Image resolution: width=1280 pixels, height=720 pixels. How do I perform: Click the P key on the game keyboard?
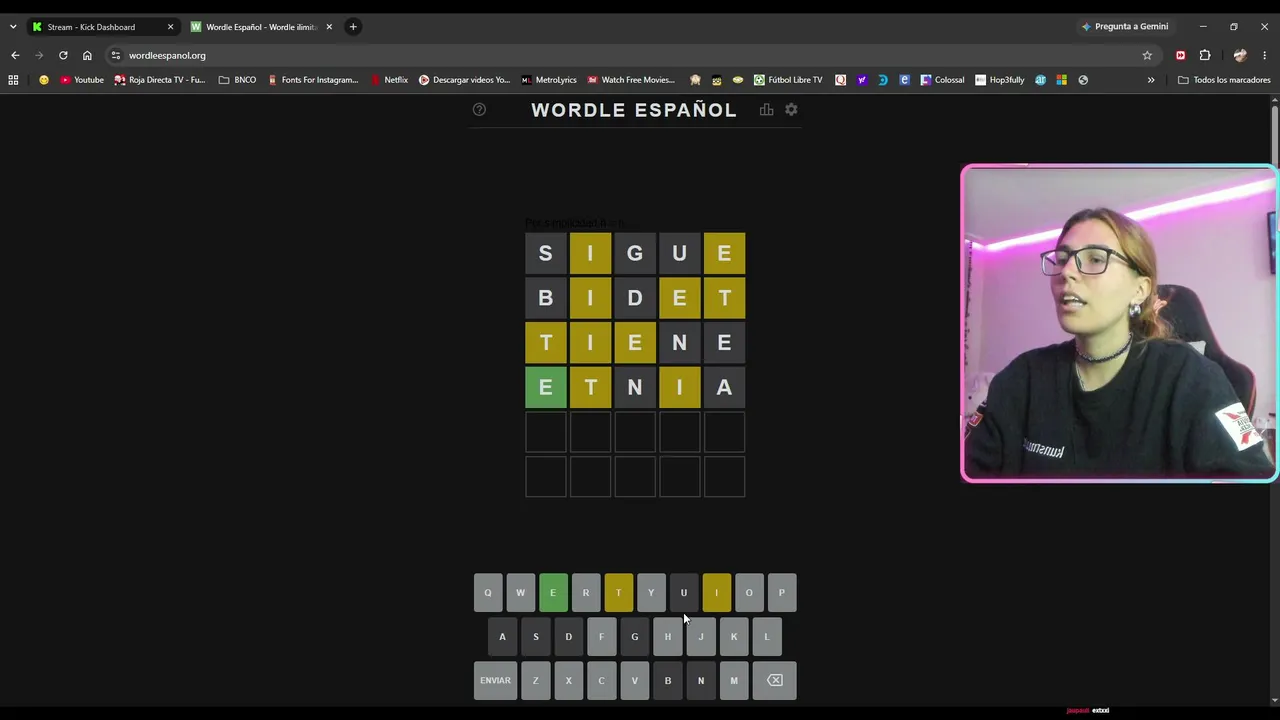[782, 592]
